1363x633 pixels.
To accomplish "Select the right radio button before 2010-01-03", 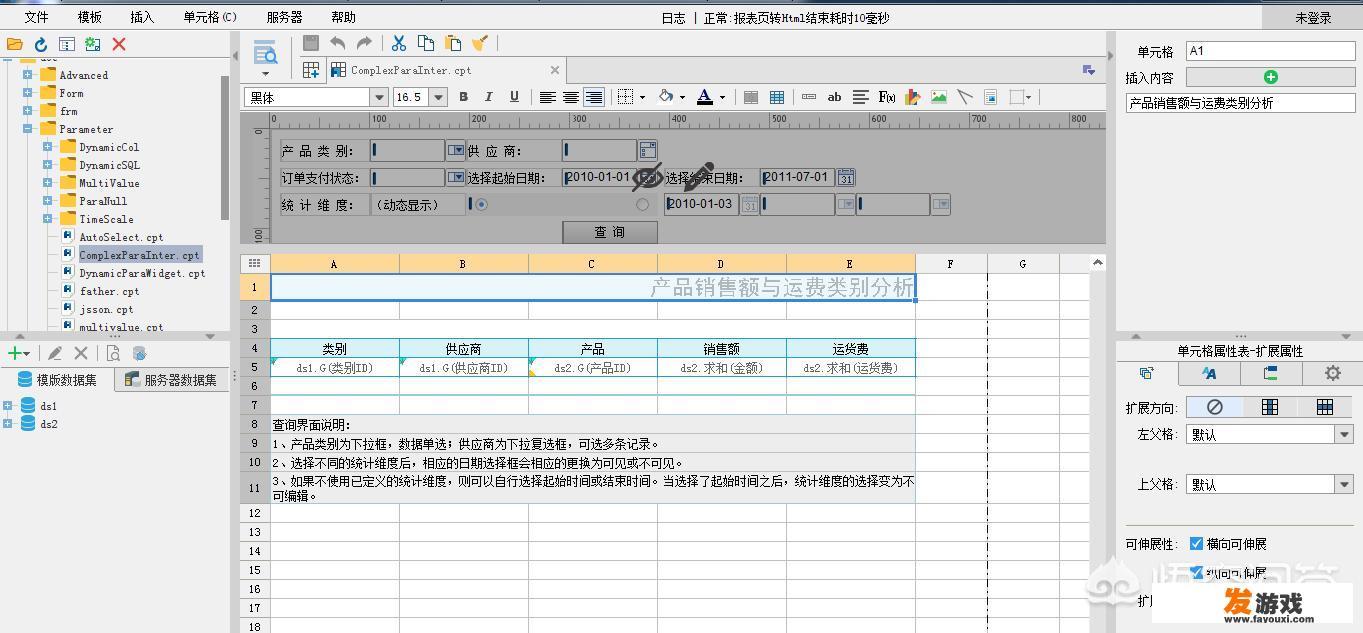I will pos(642,204).
